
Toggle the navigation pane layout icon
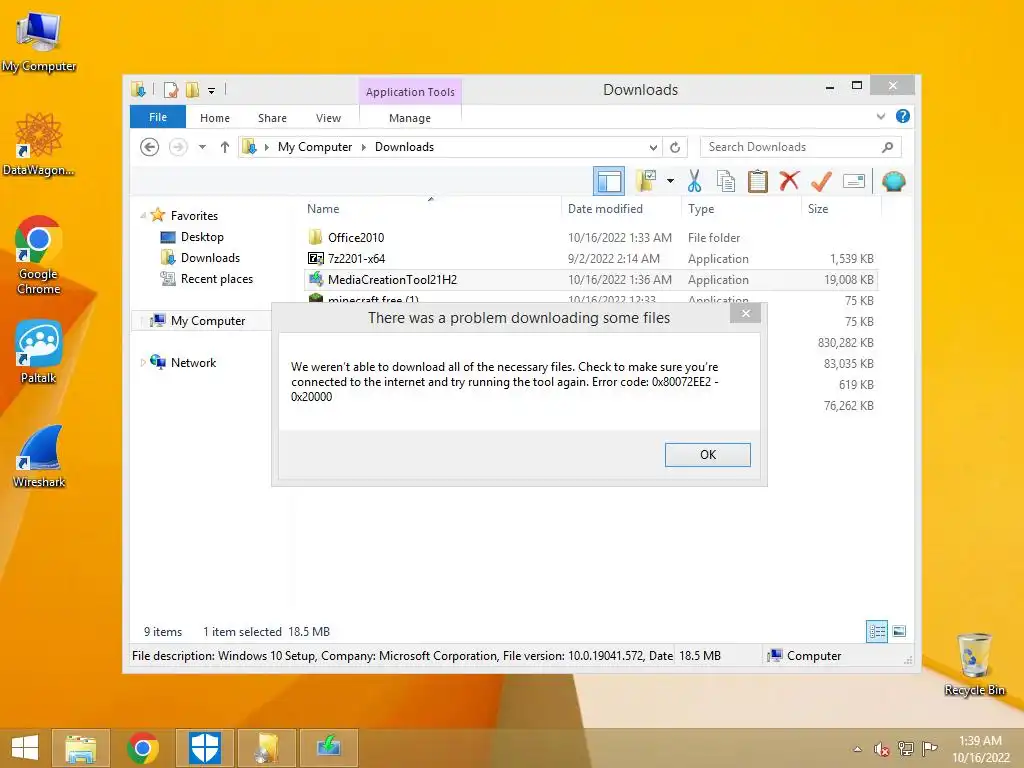609,181
